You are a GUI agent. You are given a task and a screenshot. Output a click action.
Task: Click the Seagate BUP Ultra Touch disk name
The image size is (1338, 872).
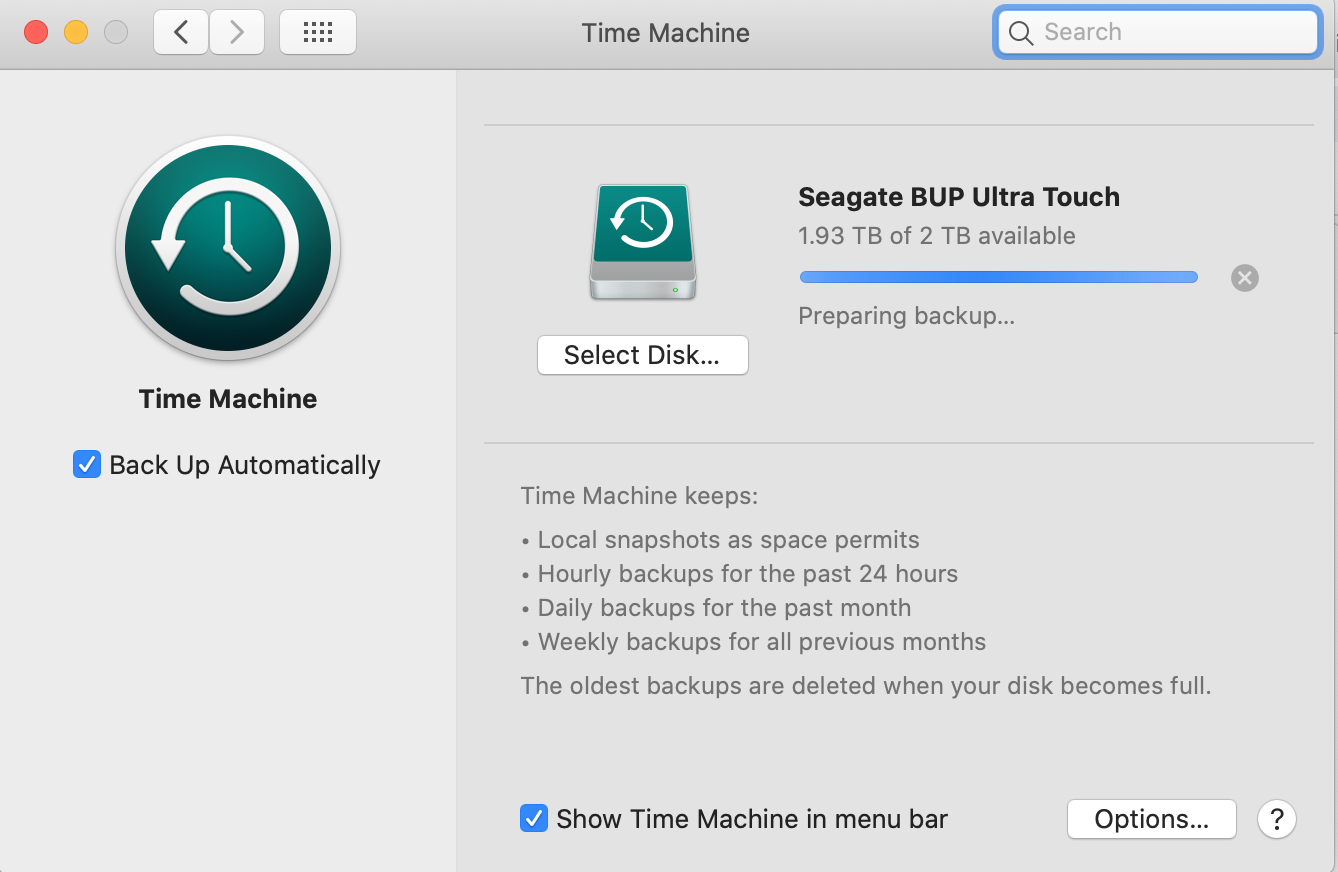point(958,197)
